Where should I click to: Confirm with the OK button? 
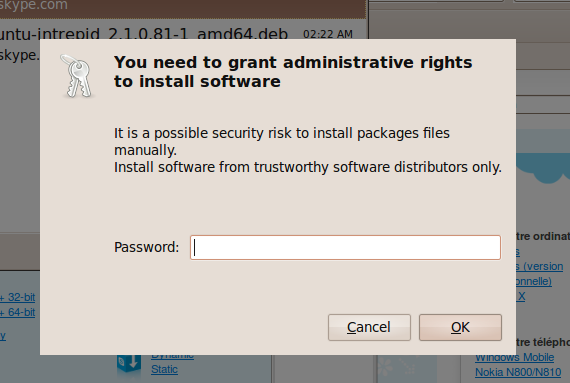click(x=460, y=327)
